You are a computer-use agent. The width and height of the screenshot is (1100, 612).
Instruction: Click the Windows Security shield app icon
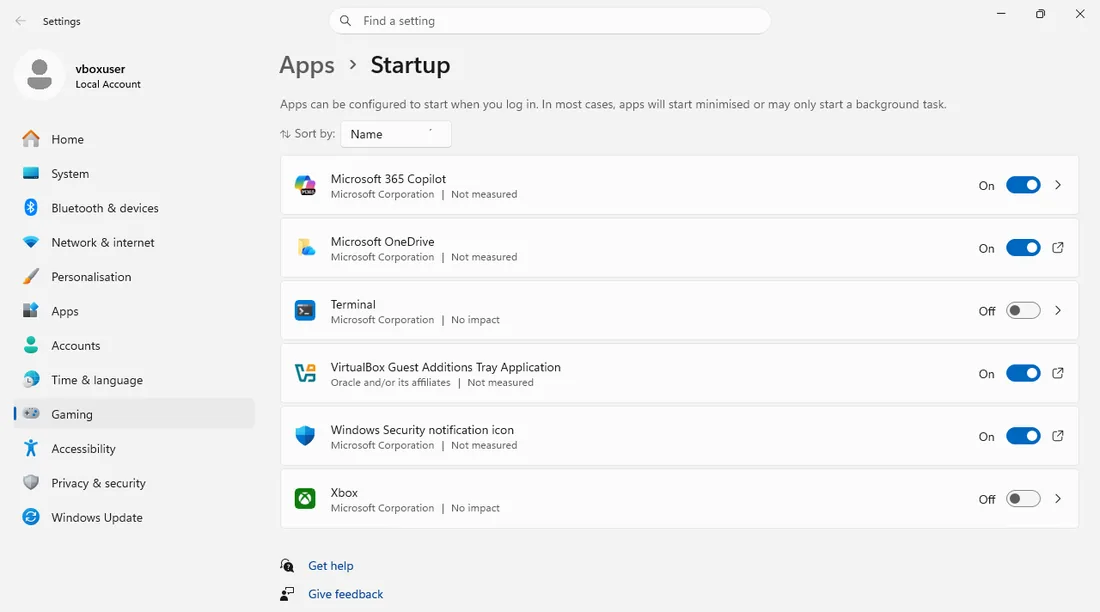tap(305, 436)
